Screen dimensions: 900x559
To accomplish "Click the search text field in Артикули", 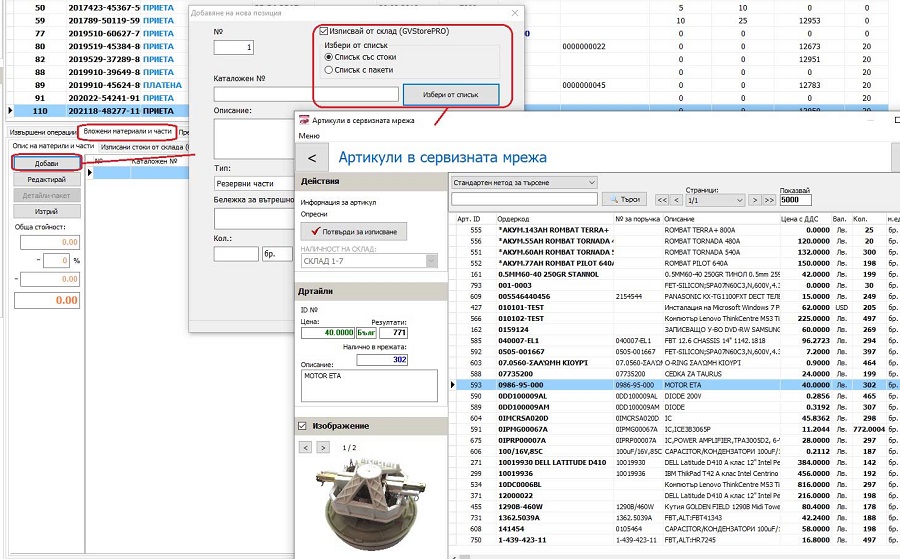I will pos(524,199).
